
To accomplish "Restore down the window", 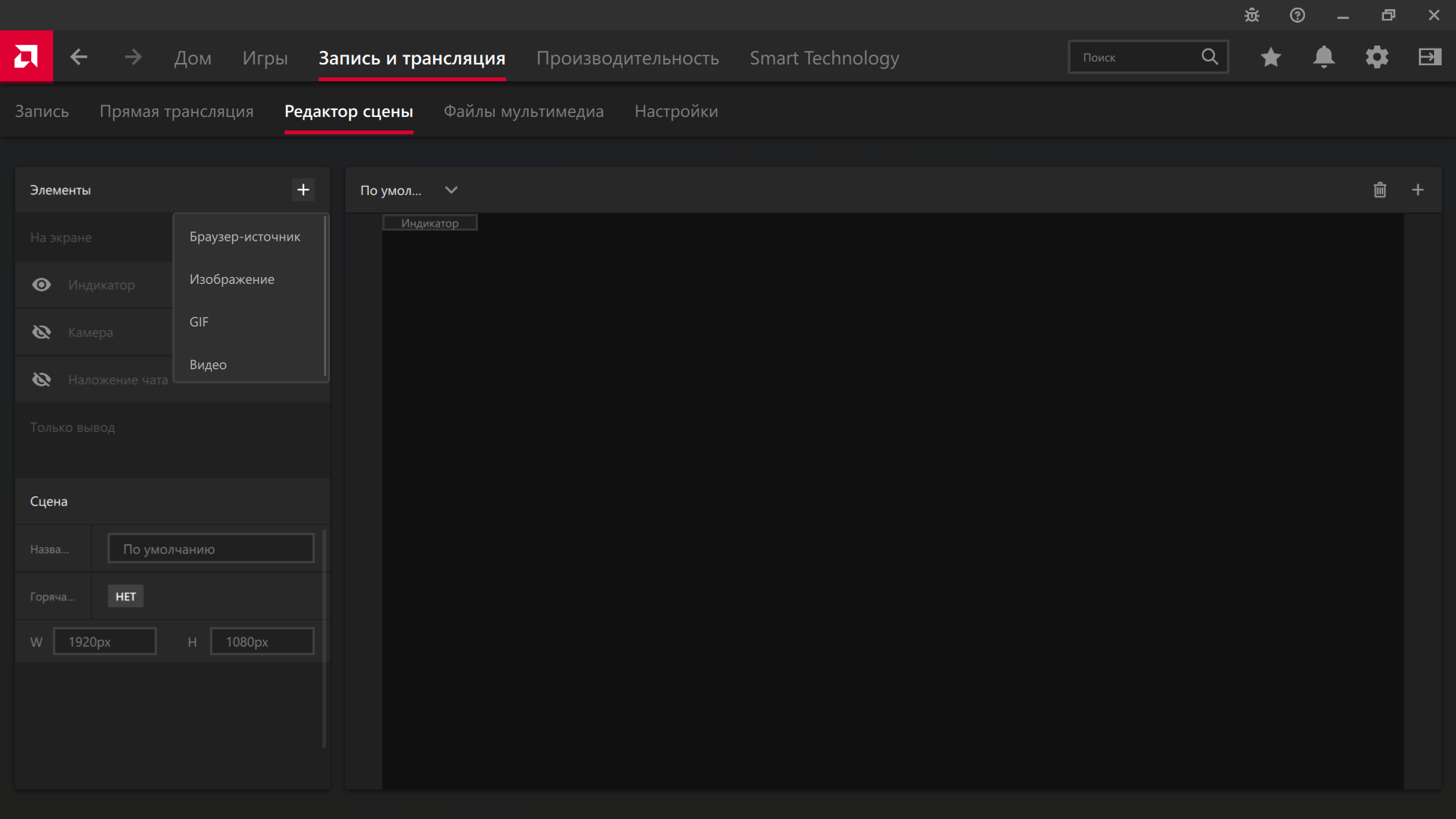I will [1388, 15].
